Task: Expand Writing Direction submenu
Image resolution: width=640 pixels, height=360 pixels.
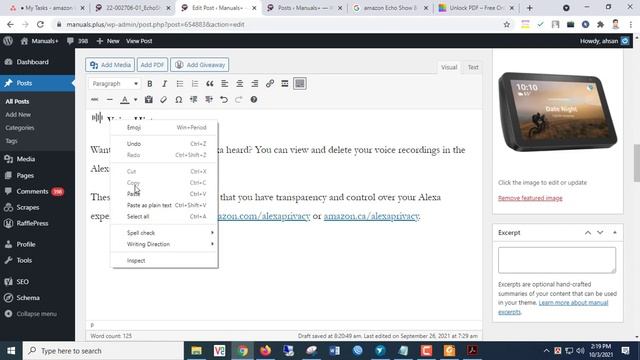Action: pos(164,244)
